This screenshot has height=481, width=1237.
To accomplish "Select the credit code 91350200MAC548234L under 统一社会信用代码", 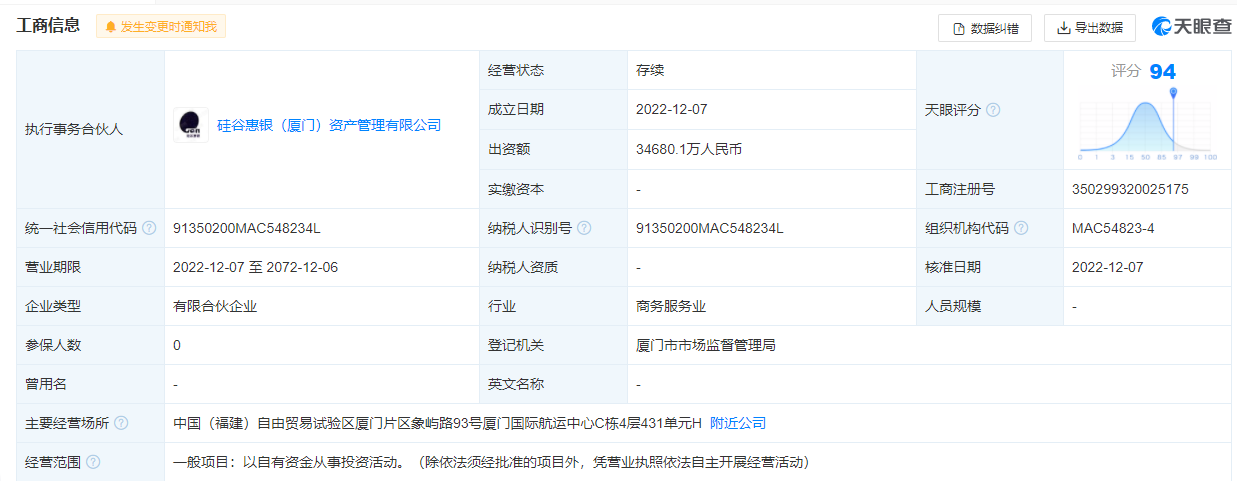I will 247,228.
